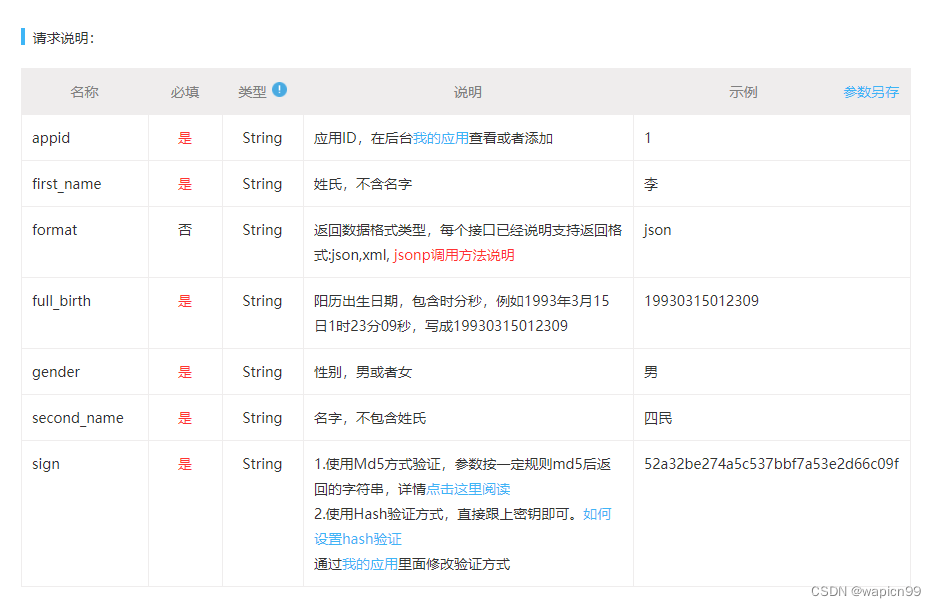Click String type in the full_birth row

point(262,301)
